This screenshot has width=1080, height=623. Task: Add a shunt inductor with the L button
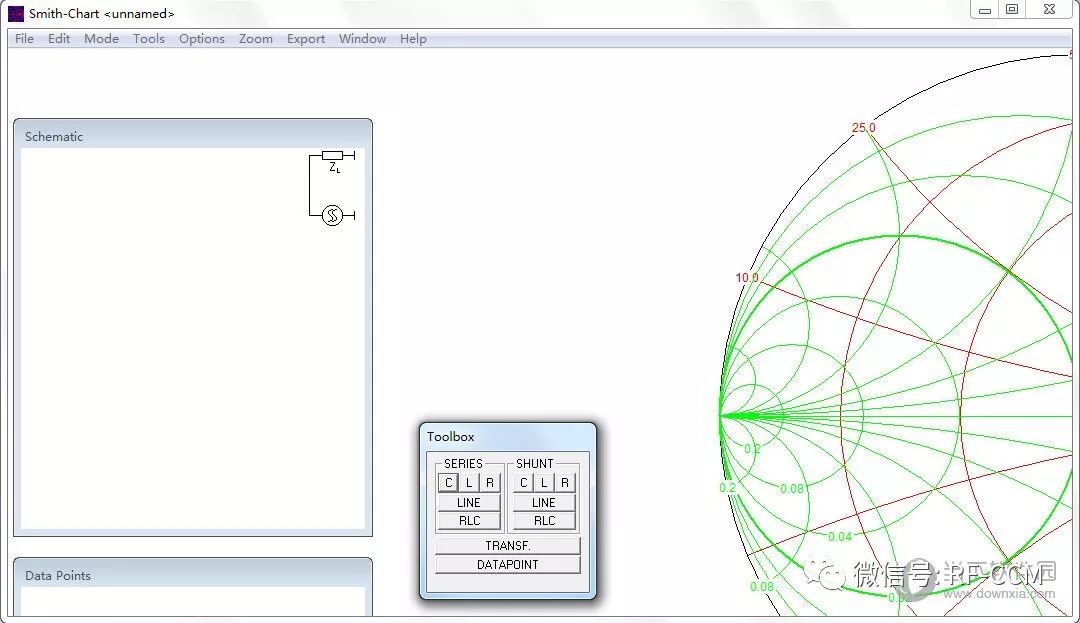pyautogui.click(x=544, y=483)
